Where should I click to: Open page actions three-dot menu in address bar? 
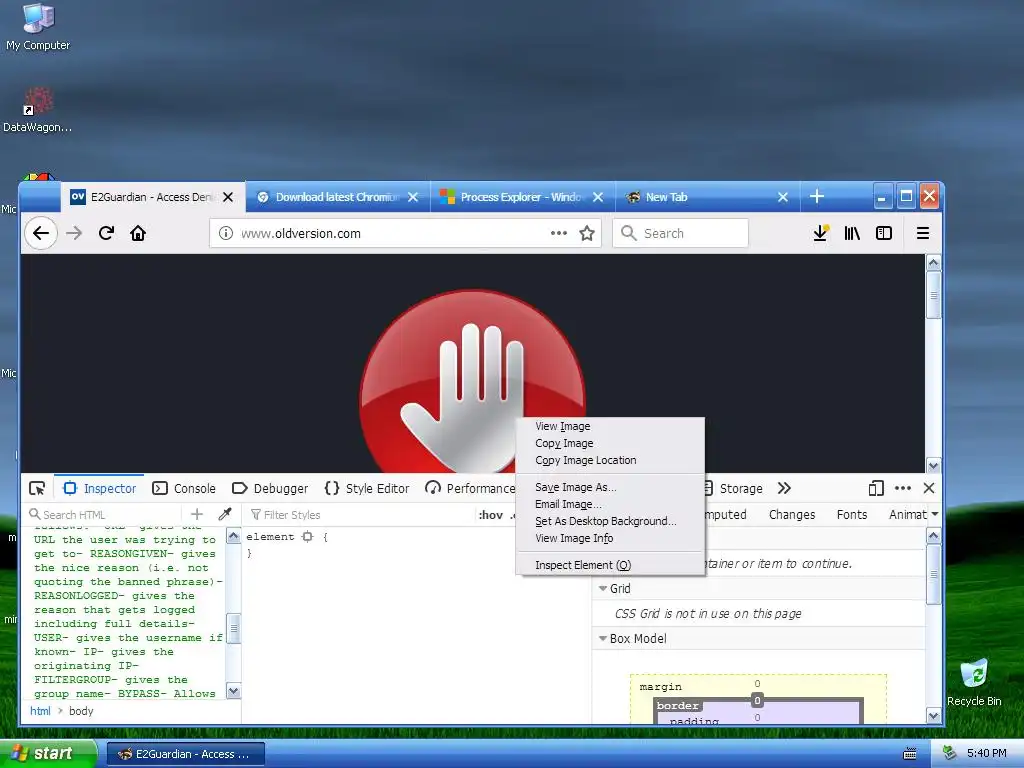click(558, 232)
